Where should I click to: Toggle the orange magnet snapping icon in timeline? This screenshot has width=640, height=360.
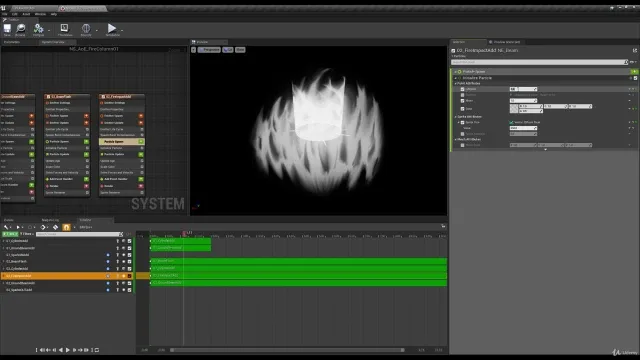coord(66,227)
